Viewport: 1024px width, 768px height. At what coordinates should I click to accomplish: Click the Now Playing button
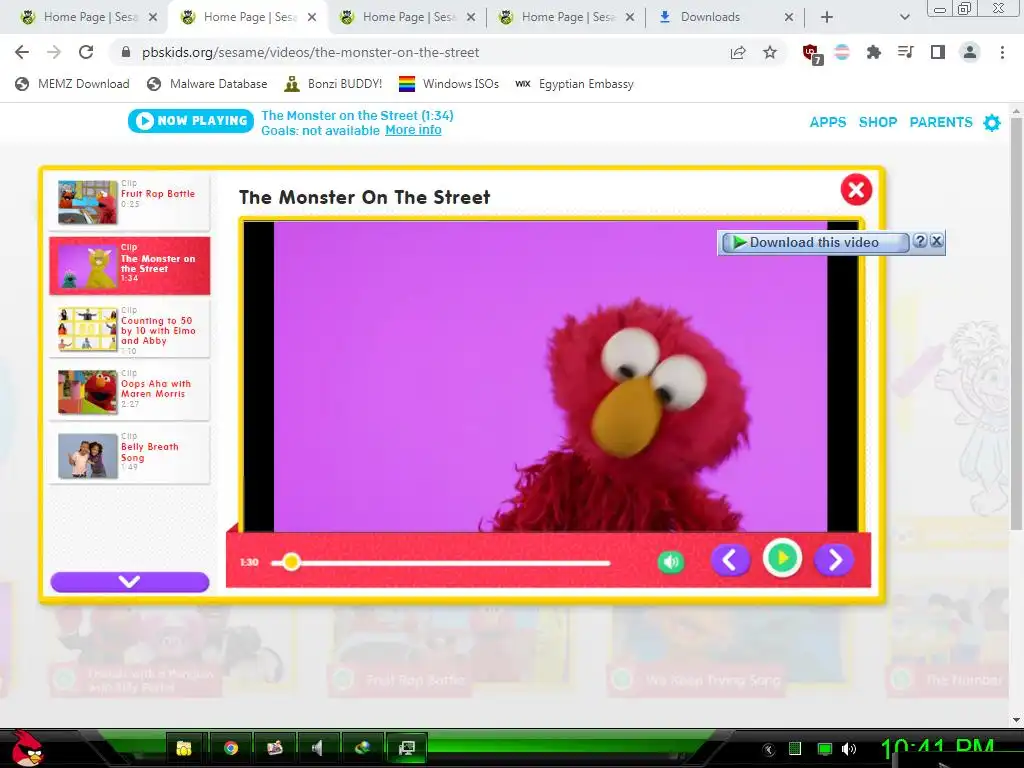191,121
